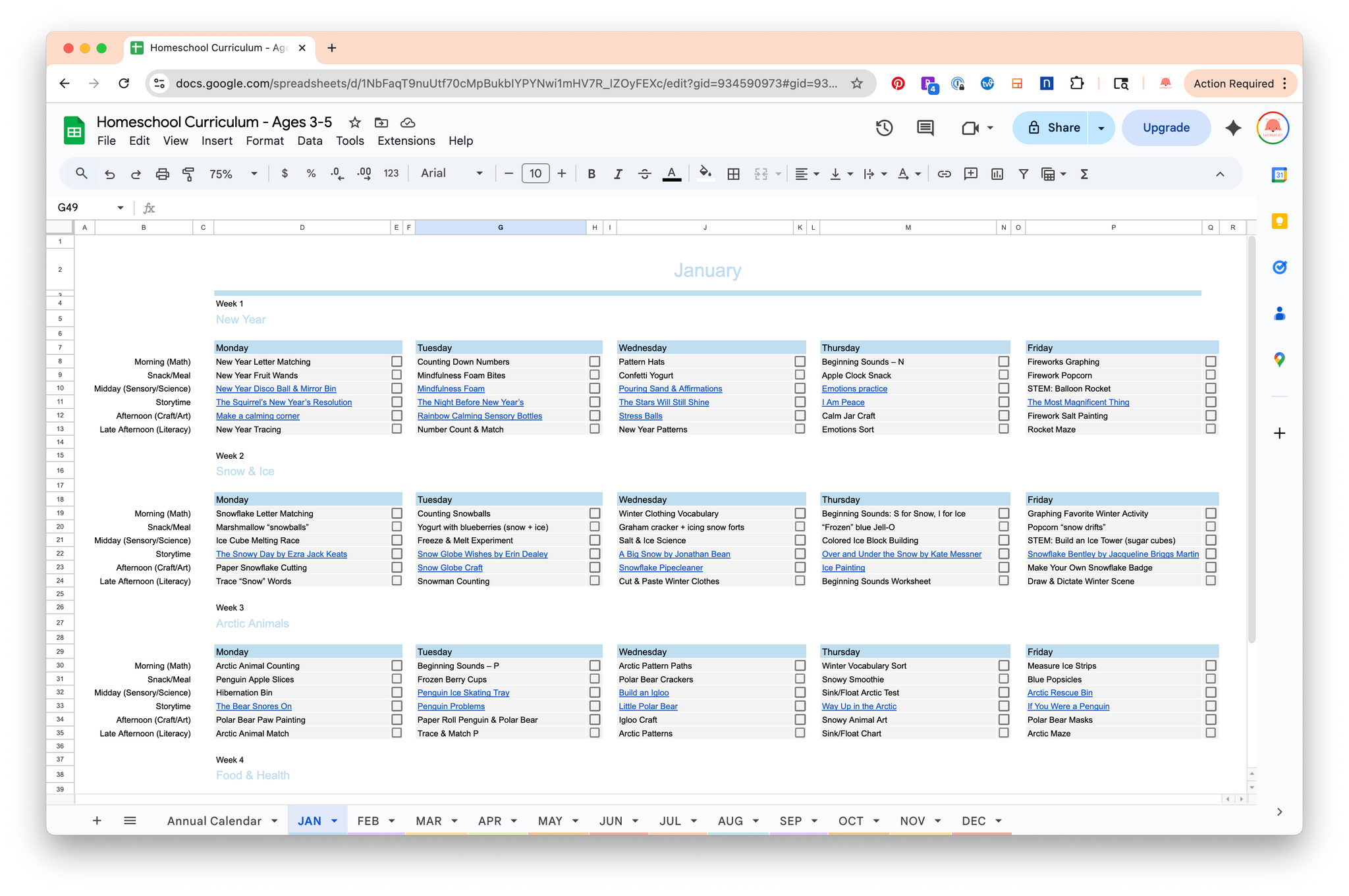Tick the Counting Snowballs checkbox
Image resolution: width=1349 pixels, height=896 pixels.
(x=595, y=514)
